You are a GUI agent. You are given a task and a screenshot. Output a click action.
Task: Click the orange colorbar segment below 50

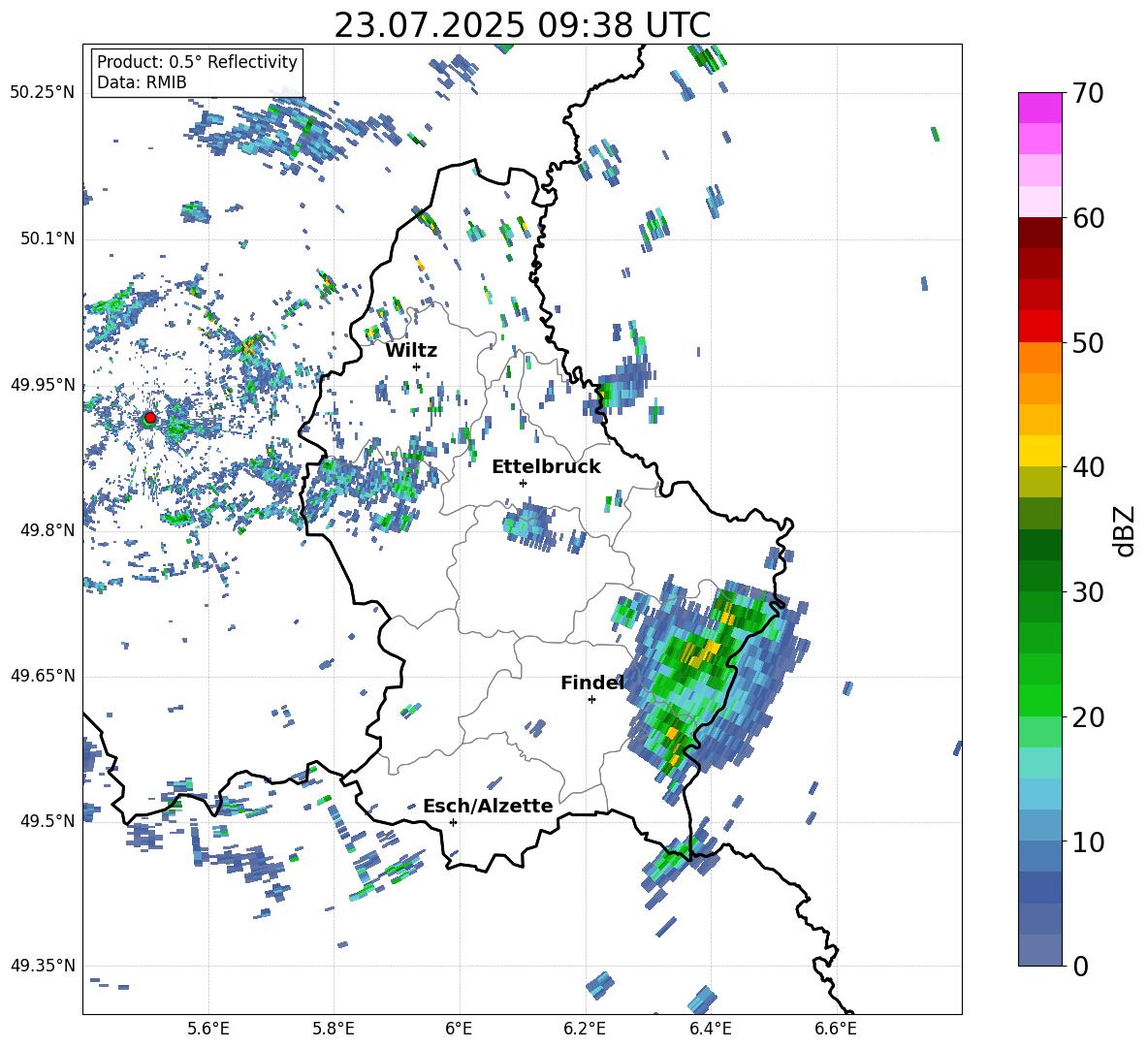coord(1039,358)
